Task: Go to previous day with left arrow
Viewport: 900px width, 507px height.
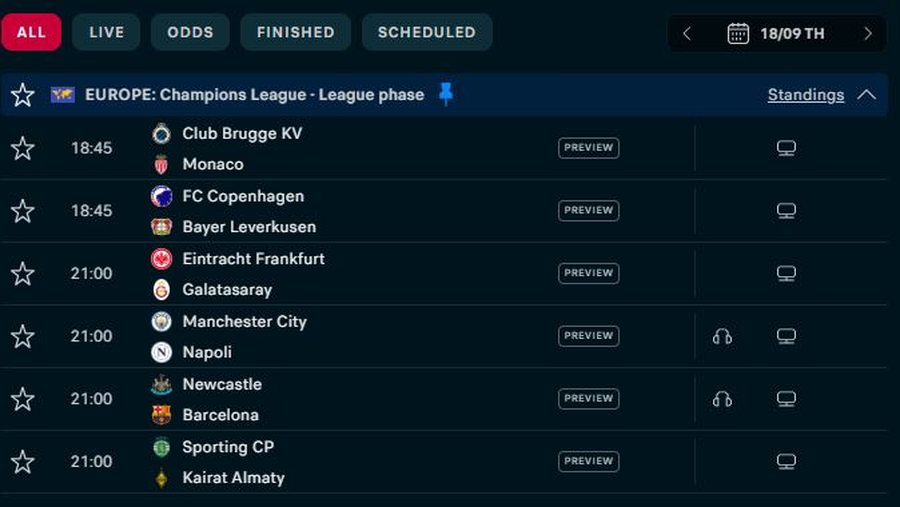Action: [687, 33]
